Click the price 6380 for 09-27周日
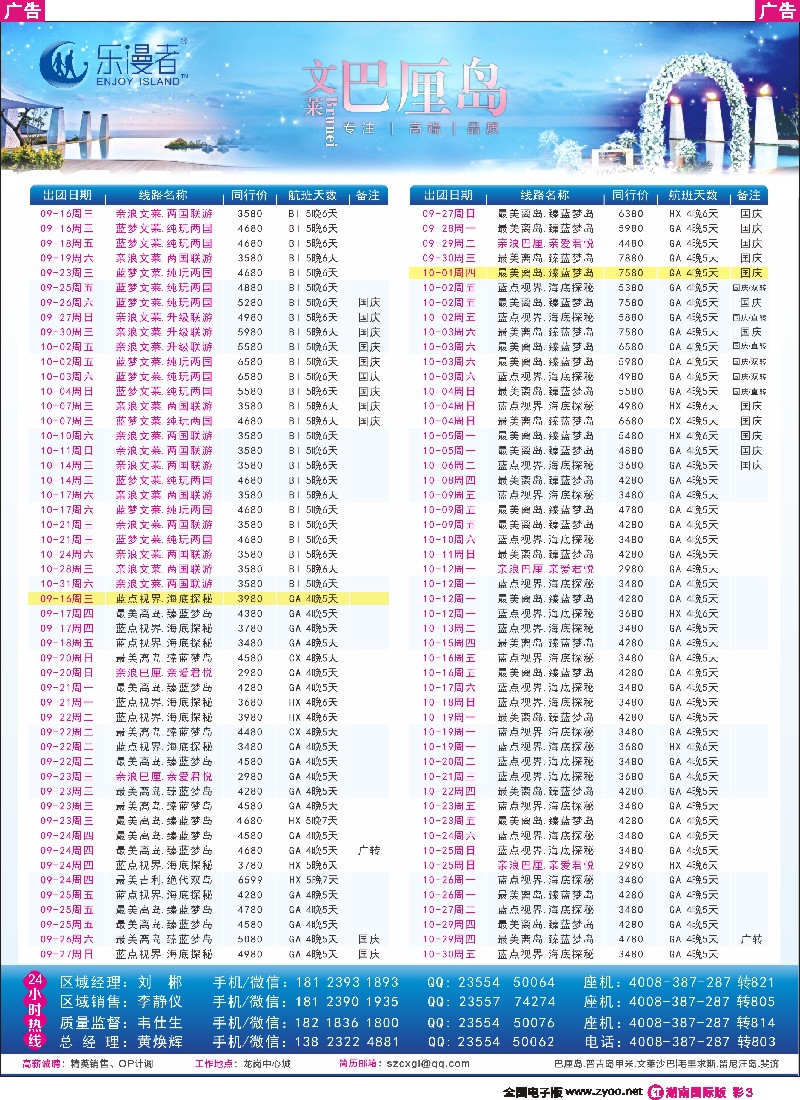Screen dimensions: 800x1100 (x=631, y=213)
